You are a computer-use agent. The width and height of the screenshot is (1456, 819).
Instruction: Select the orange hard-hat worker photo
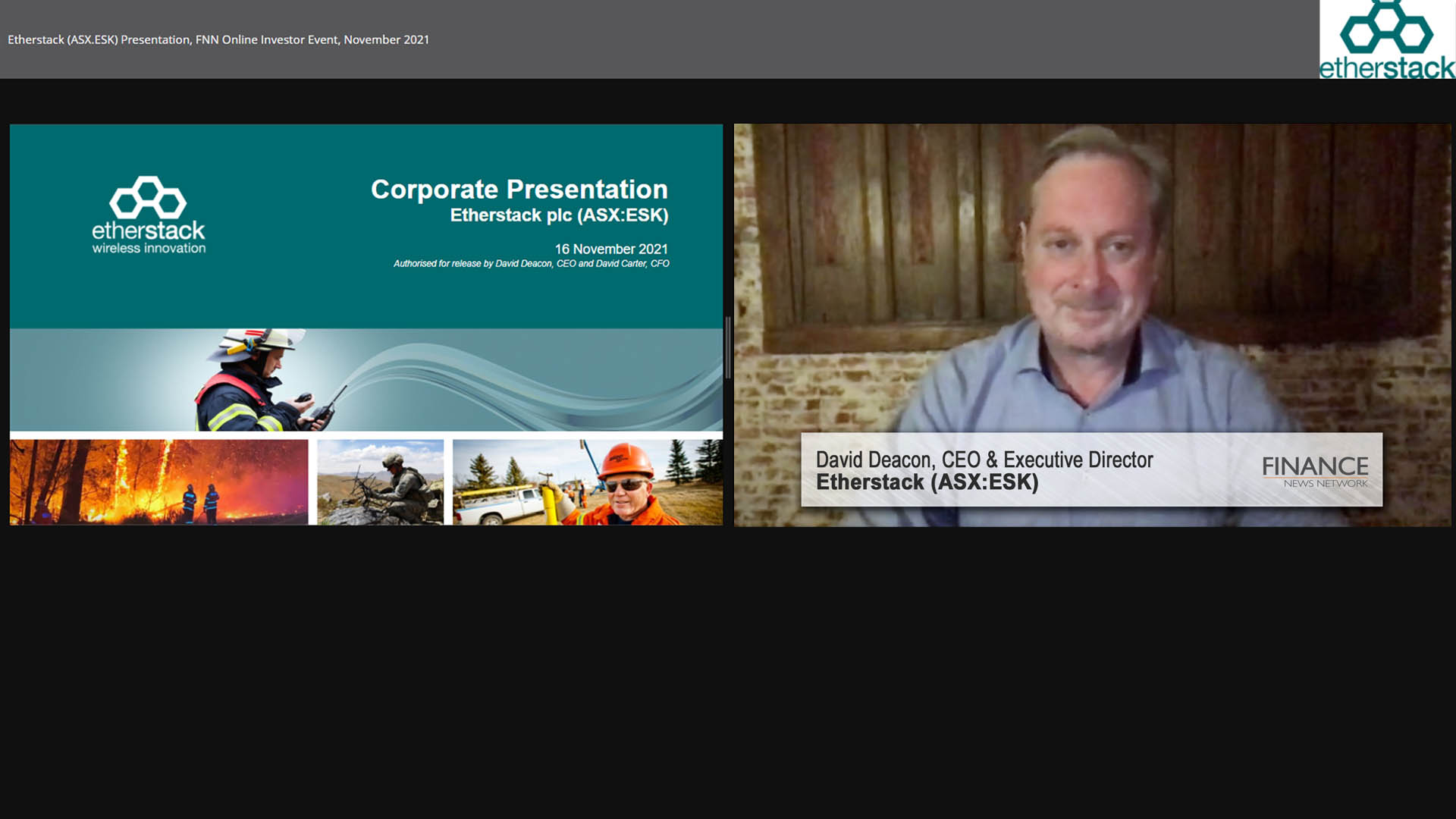point(588,482)
